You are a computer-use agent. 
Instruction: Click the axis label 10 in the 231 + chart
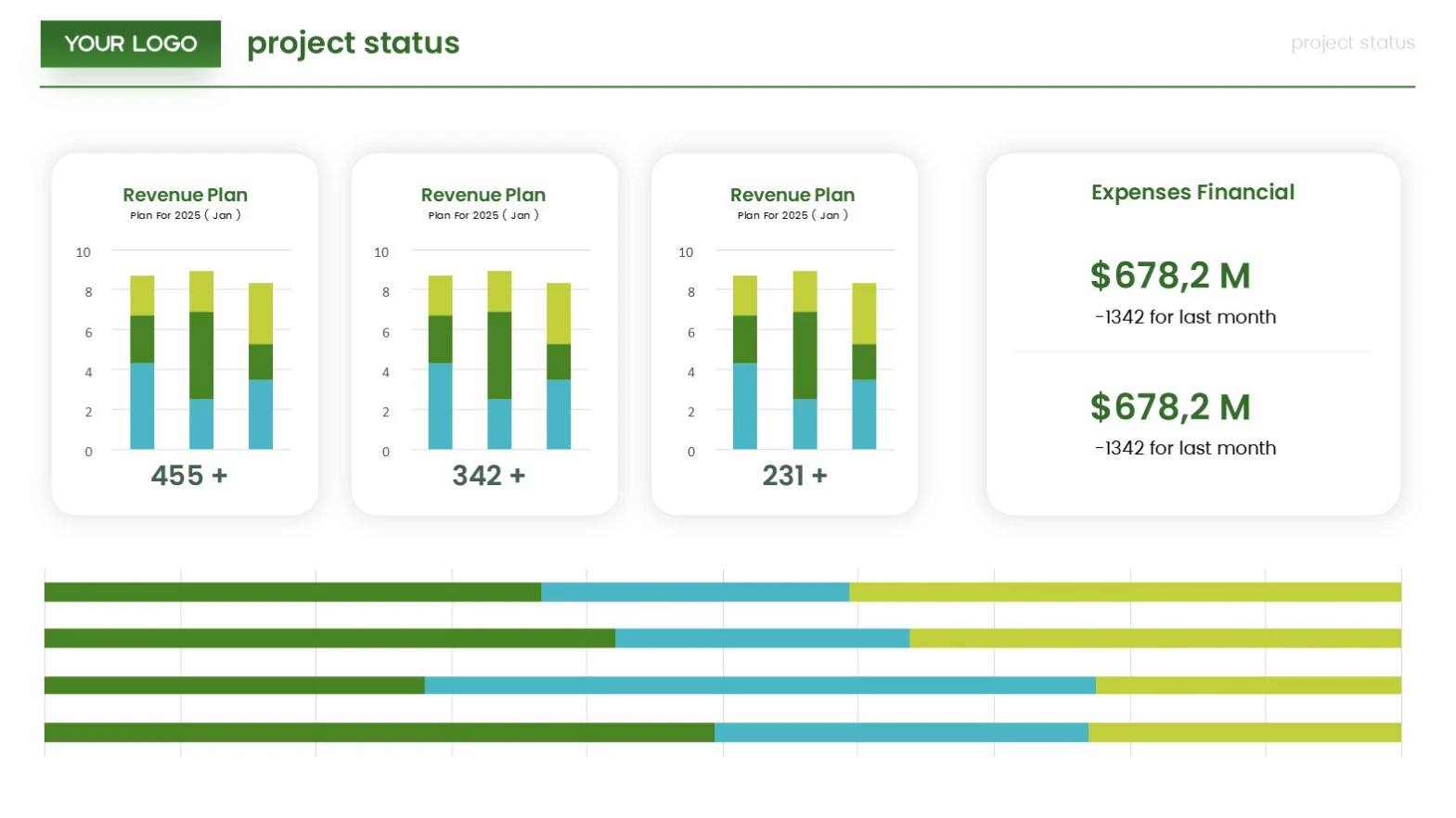[x=686, y=252]
